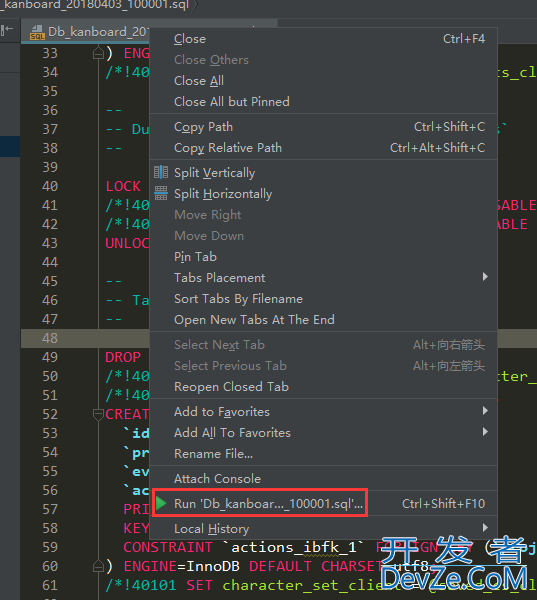537x600 pixels.
Task: Expand the Tabs Placement submenu arrow
Action: click(485, 277)
